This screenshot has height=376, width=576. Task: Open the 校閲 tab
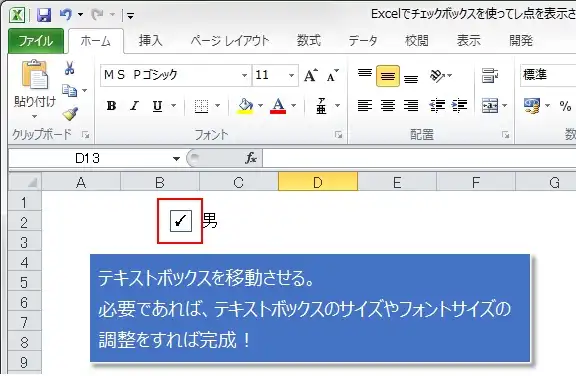pos(417,40)
